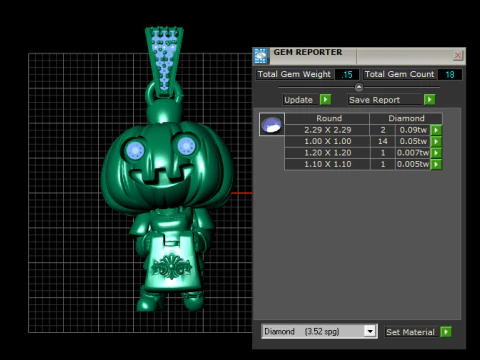Click the 0.005tw weight cell
Screen dimensions: 480x360
point(413,164)
